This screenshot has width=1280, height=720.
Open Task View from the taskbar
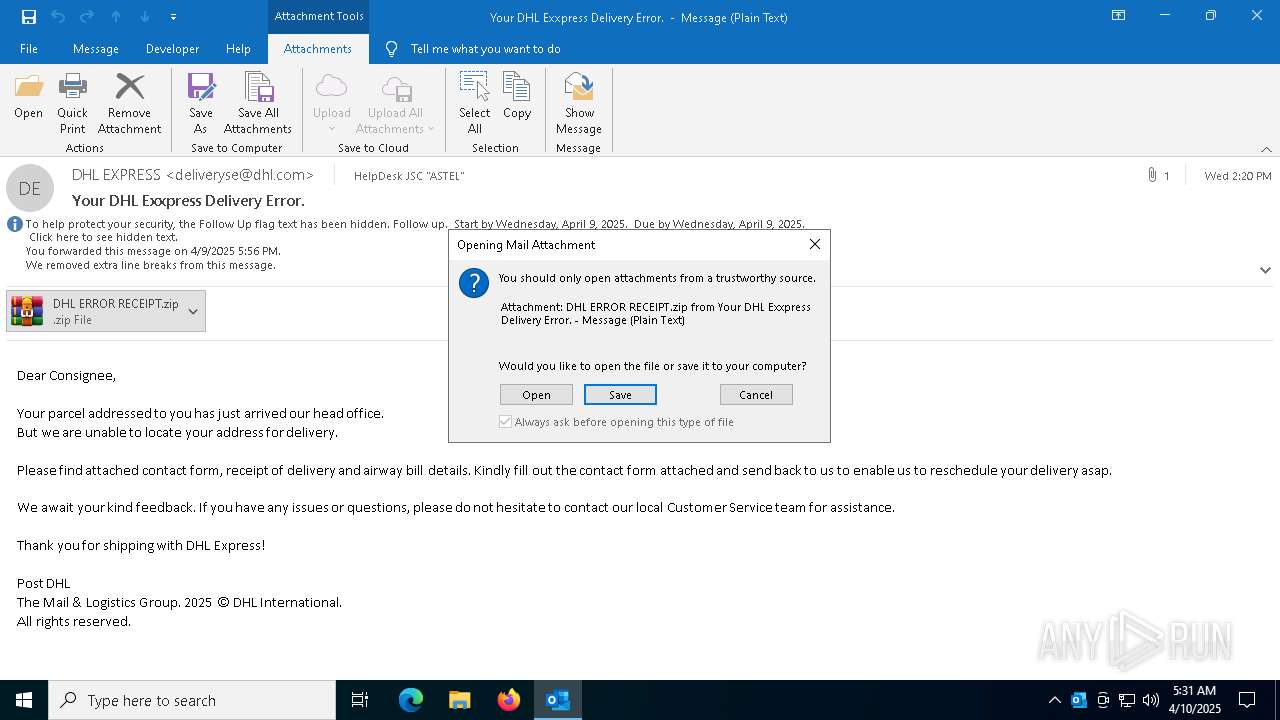tap(360, 700)
